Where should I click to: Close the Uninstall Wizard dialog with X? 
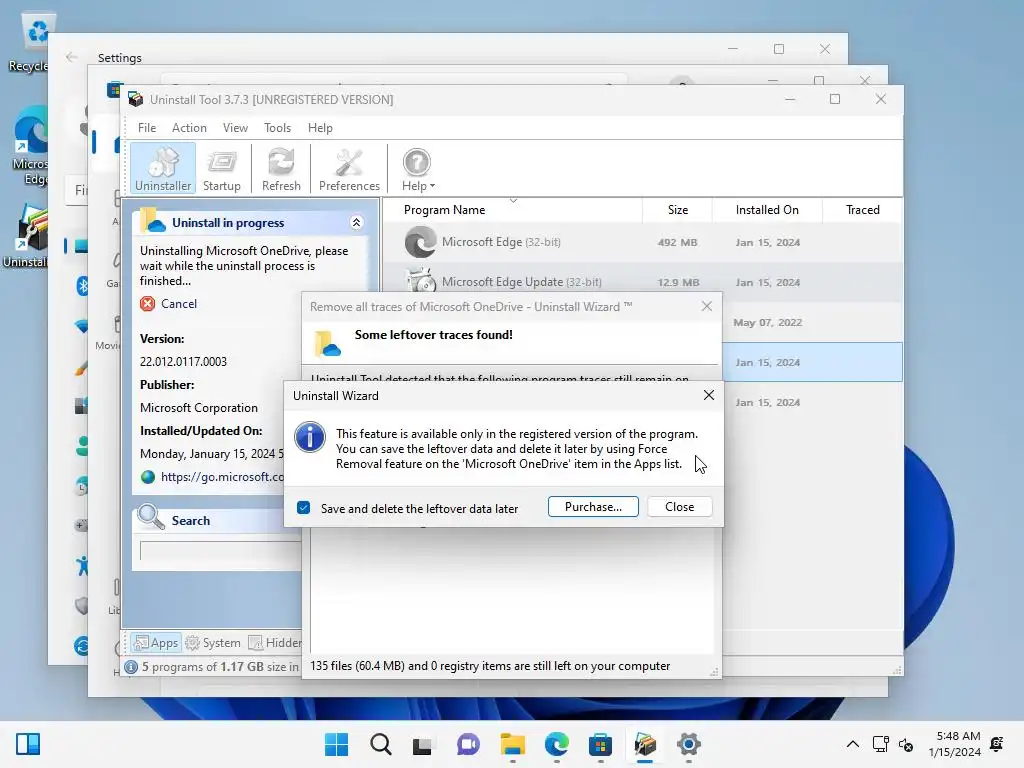[x=709, y=395]
